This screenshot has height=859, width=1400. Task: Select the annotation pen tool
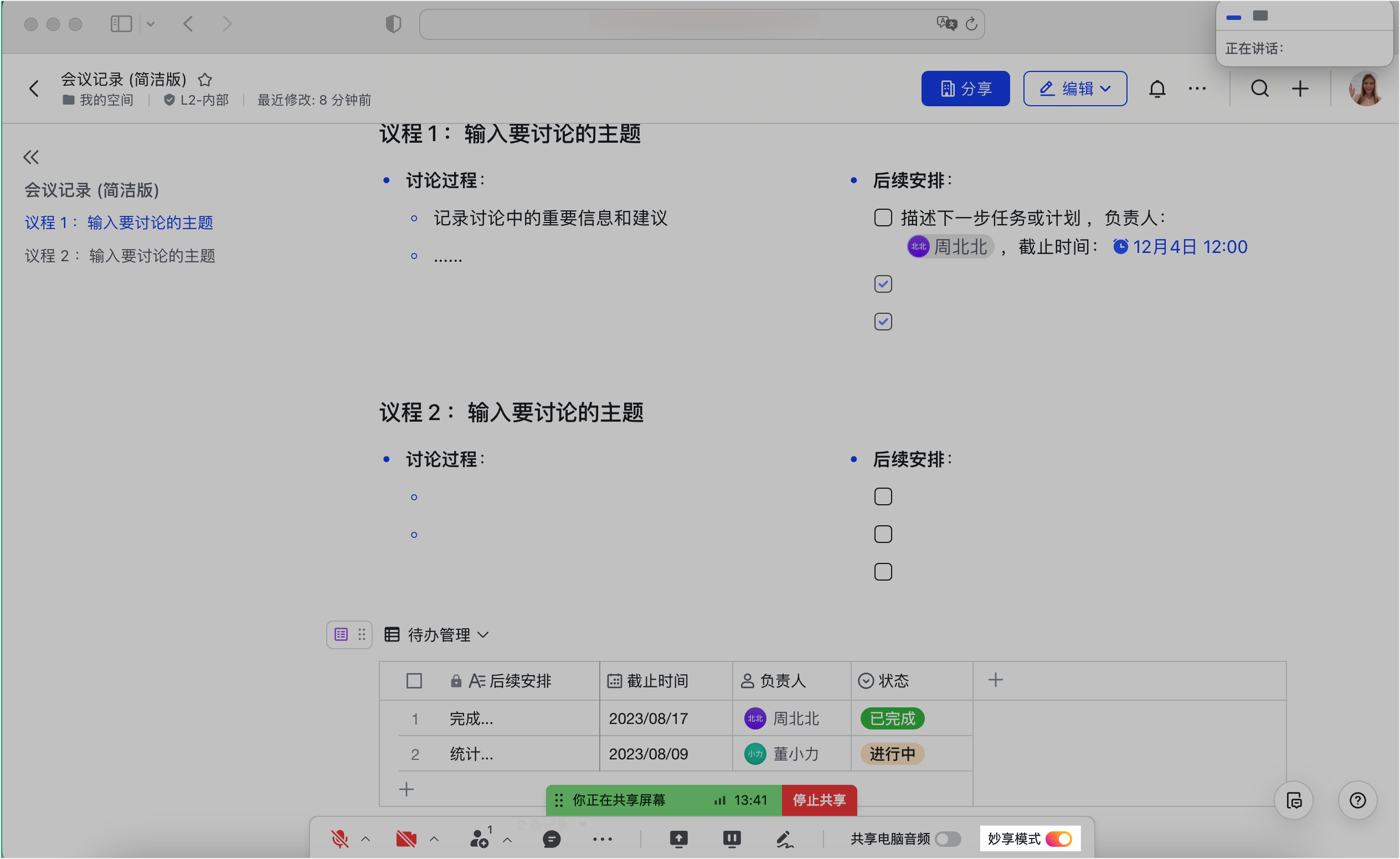(x=785, y=839)
